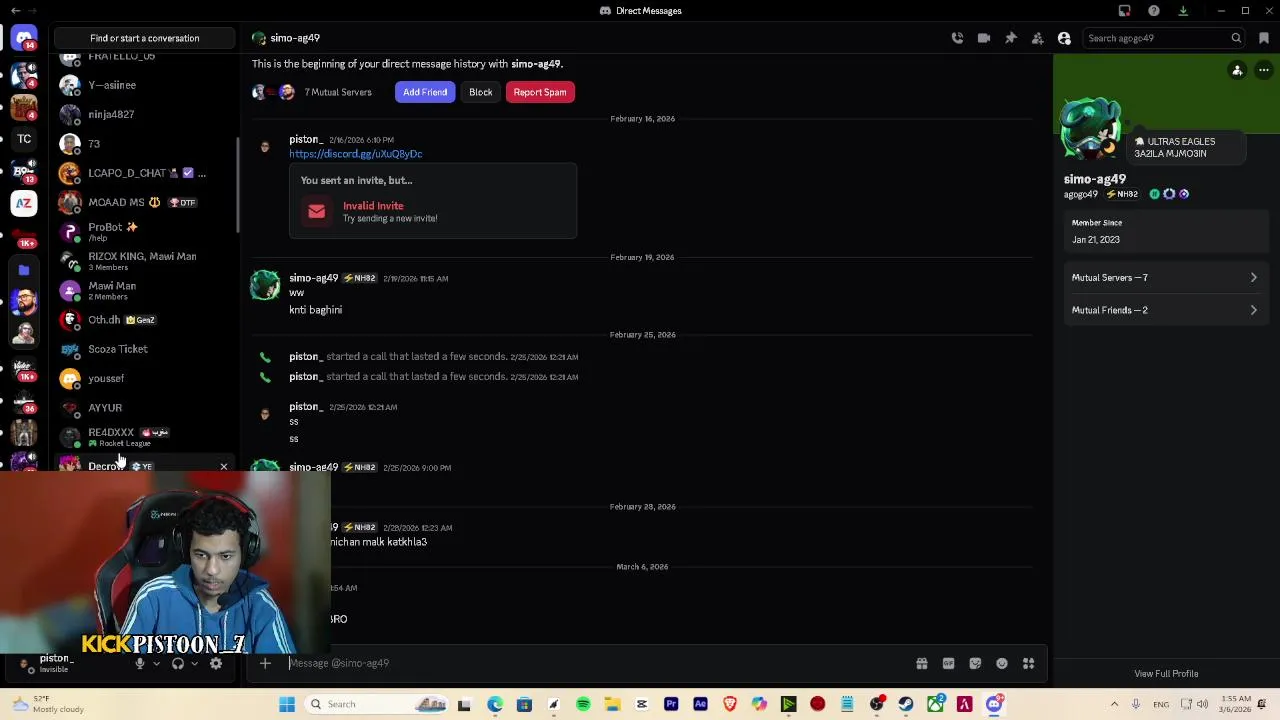This screenshot has width=1280, height=720.
Task: Open the bookmarks (inbox) icon in the chat header
Action: tap(1264, 38)
